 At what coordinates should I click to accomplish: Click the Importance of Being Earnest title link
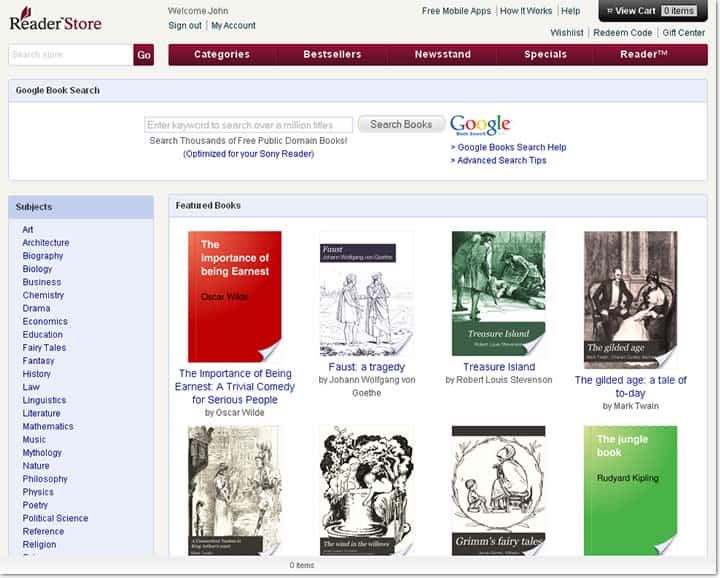[235, 387]
